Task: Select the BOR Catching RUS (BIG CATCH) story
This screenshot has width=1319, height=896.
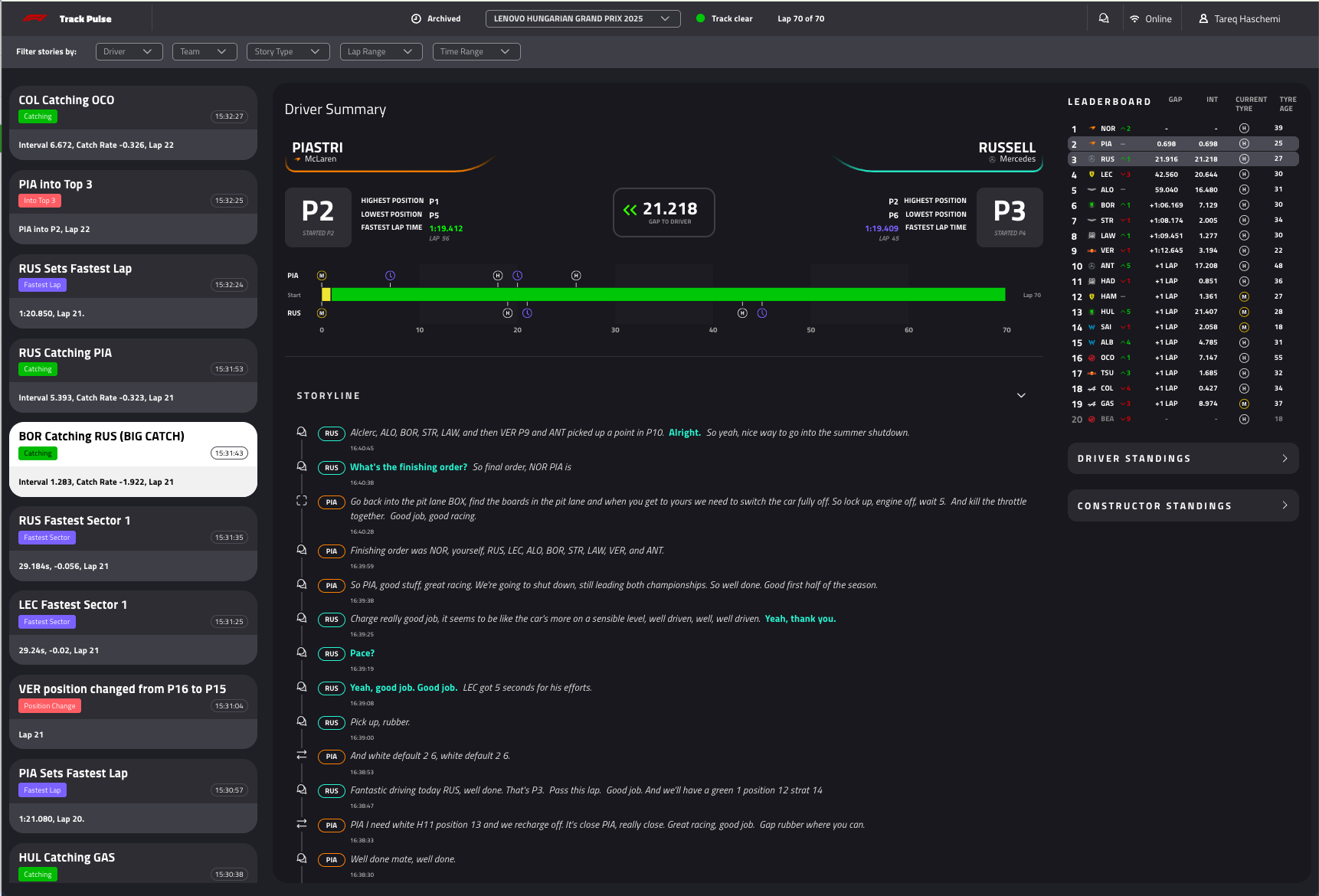Action: (x=133, y=459)
